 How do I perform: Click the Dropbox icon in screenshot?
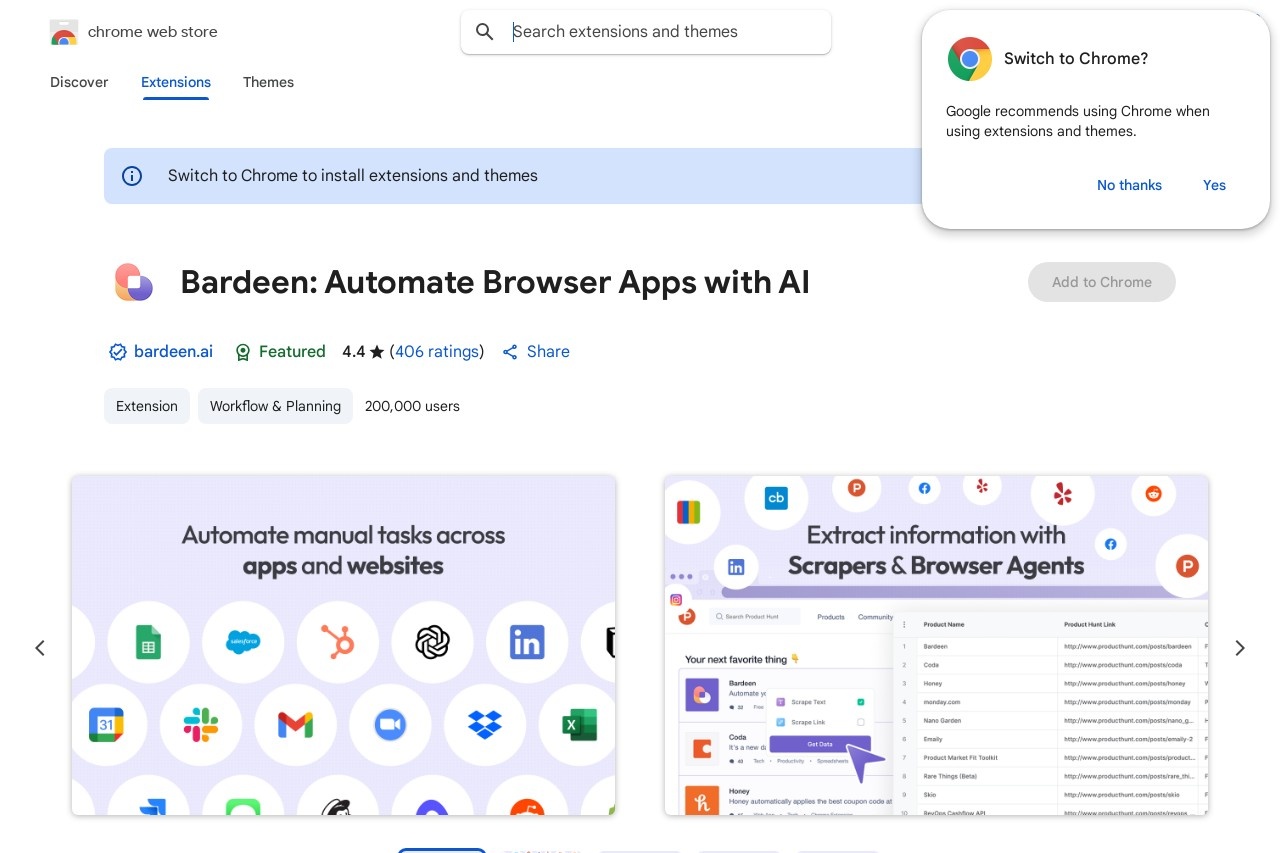(x=485, y=724)
